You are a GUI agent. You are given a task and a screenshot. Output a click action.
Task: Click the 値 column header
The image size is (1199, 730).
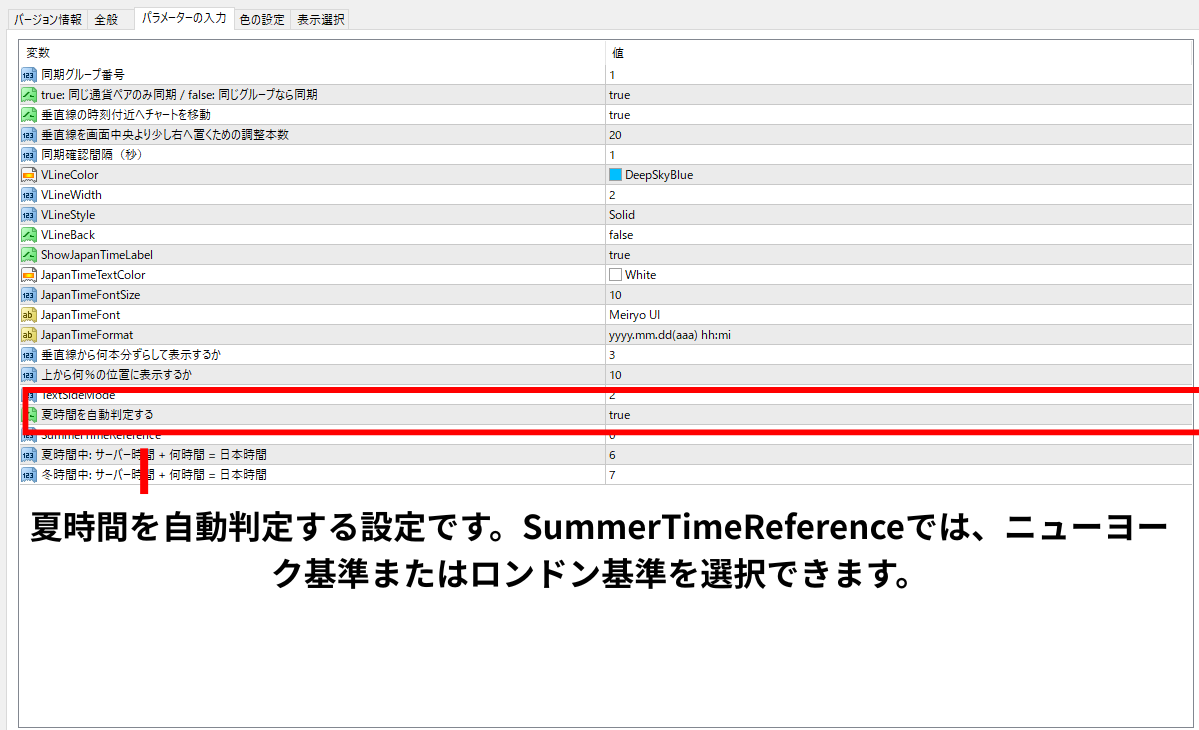point(618,52)
